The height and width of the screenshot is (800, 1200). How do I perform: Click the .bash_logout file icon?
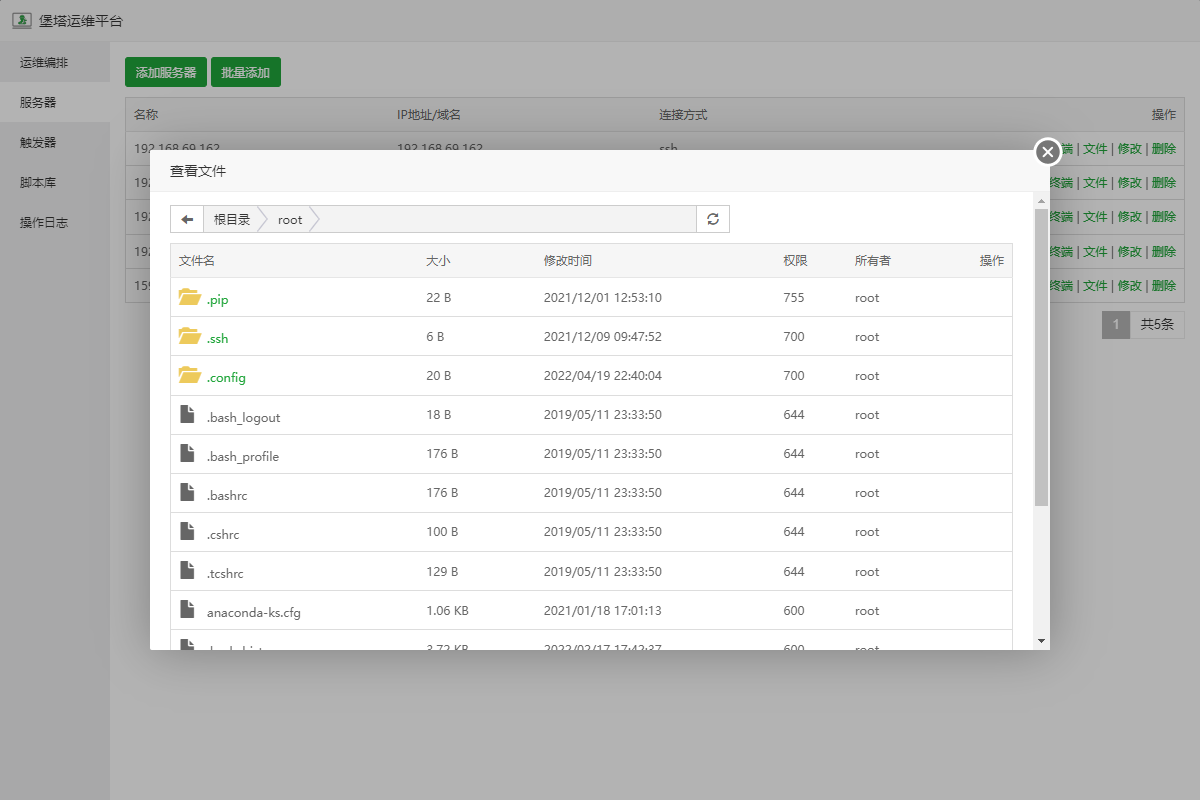coord(187,415)
